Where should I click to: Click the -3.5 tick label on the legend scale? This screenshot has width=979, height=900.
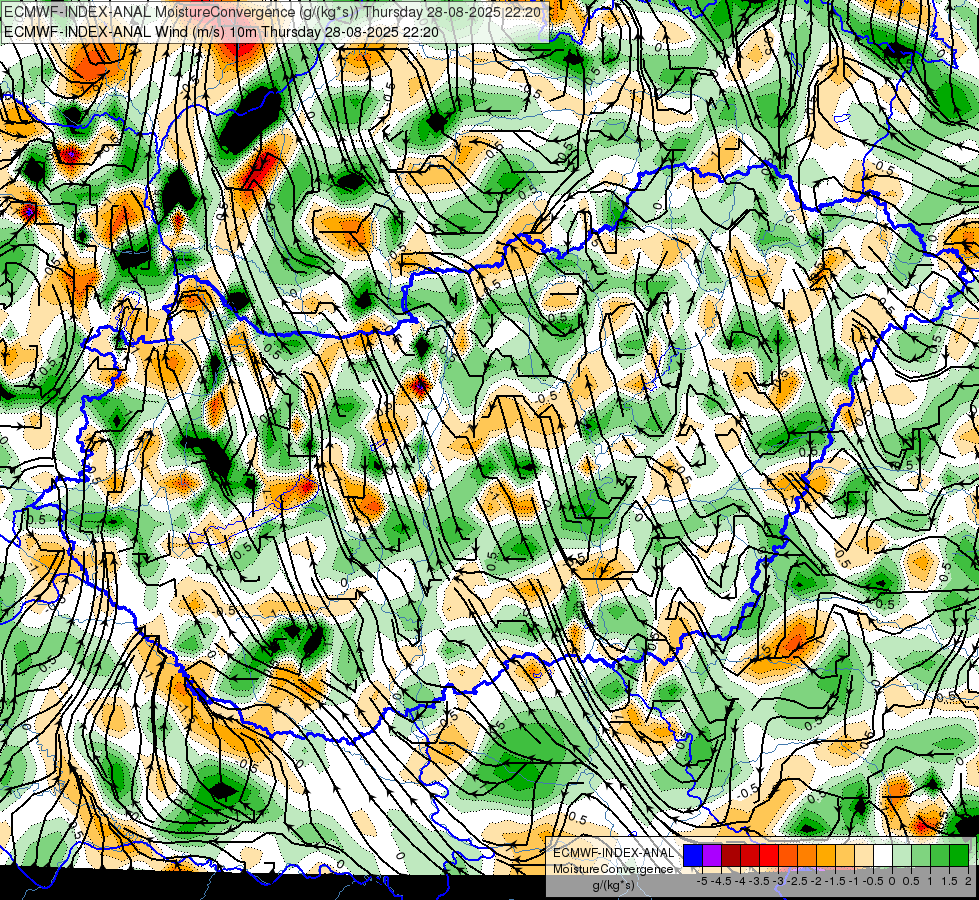click(x=759, y=881)
